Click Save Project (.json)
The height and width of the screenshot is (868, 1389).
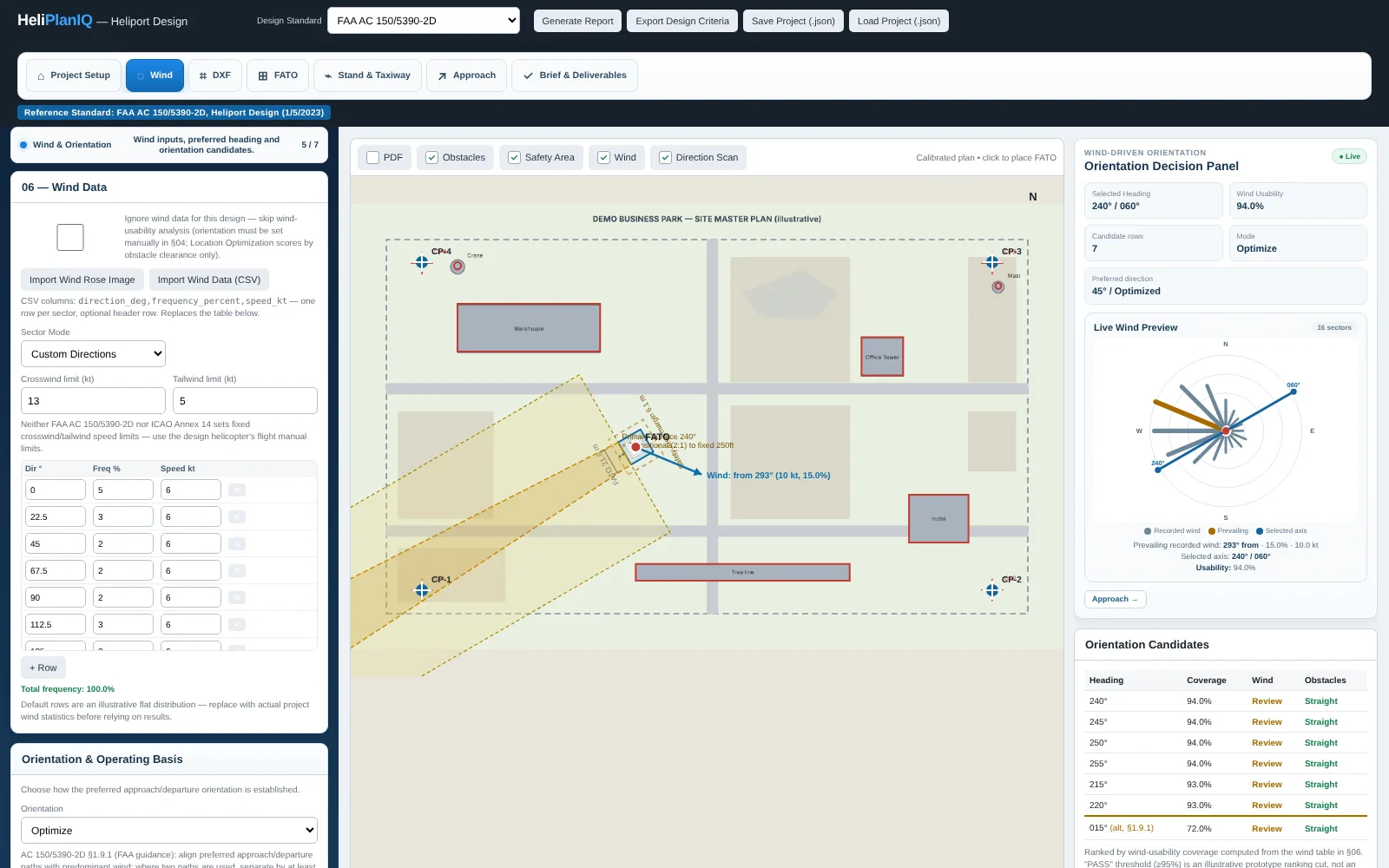793,21
